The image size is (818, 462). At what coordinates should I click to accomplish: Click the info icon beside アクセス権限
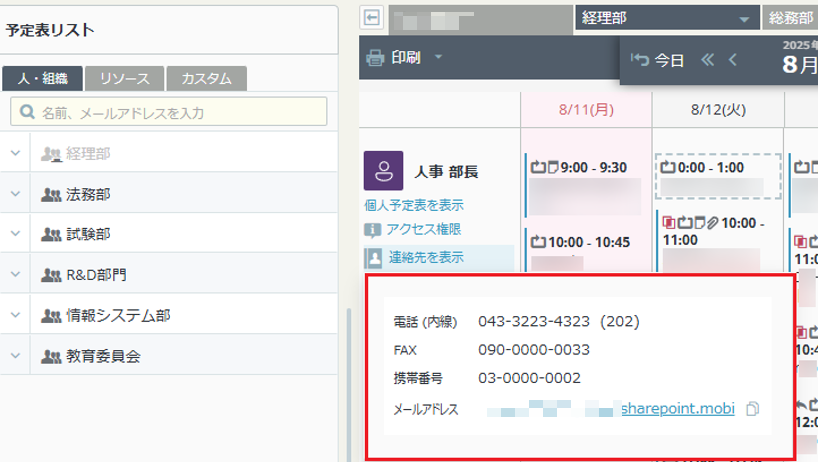click(x=372, y=230)
